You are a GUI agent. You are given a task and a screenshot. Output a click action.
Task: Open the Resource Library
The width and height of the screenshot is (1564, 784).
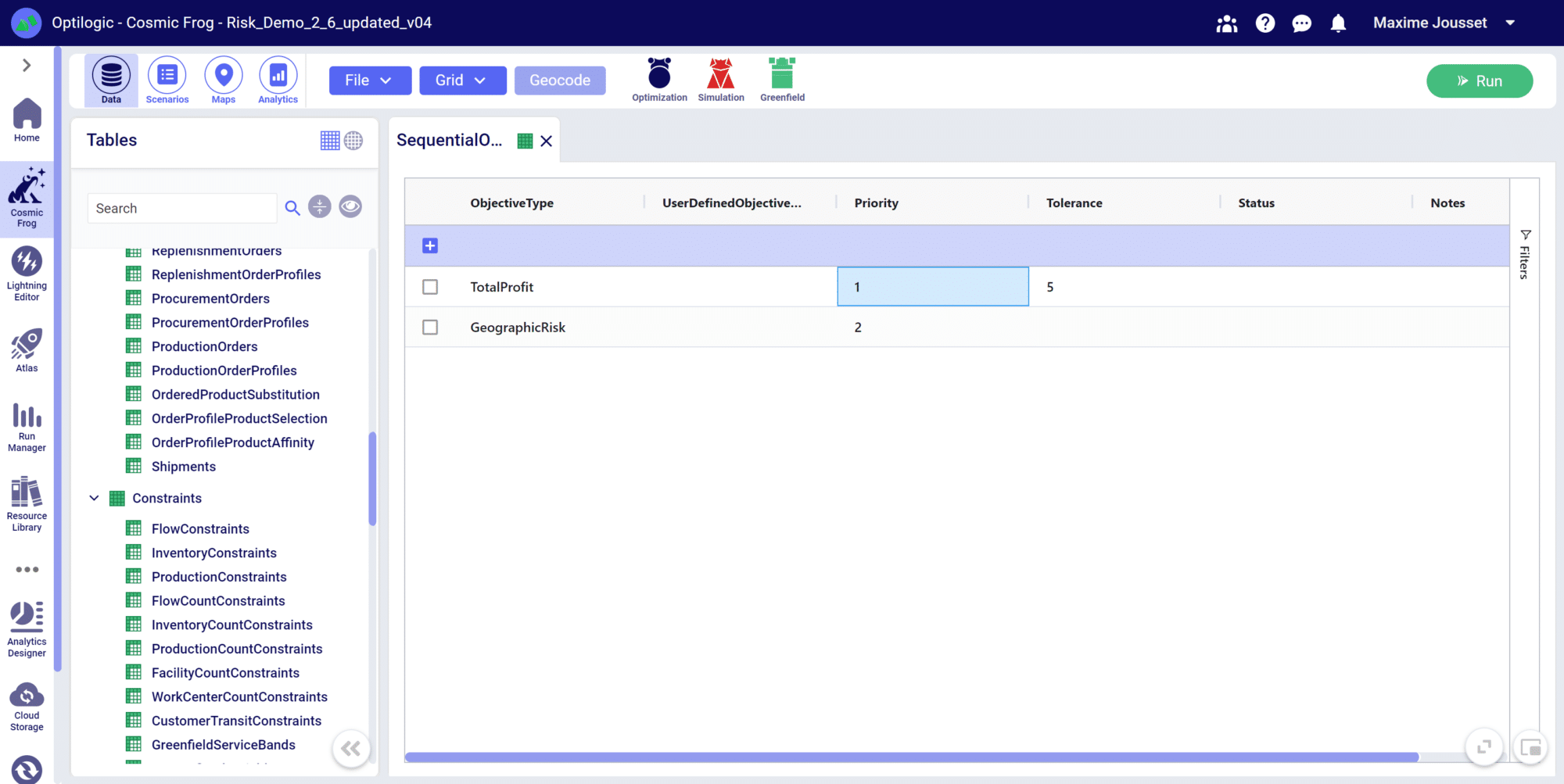[x=27, y=504]
